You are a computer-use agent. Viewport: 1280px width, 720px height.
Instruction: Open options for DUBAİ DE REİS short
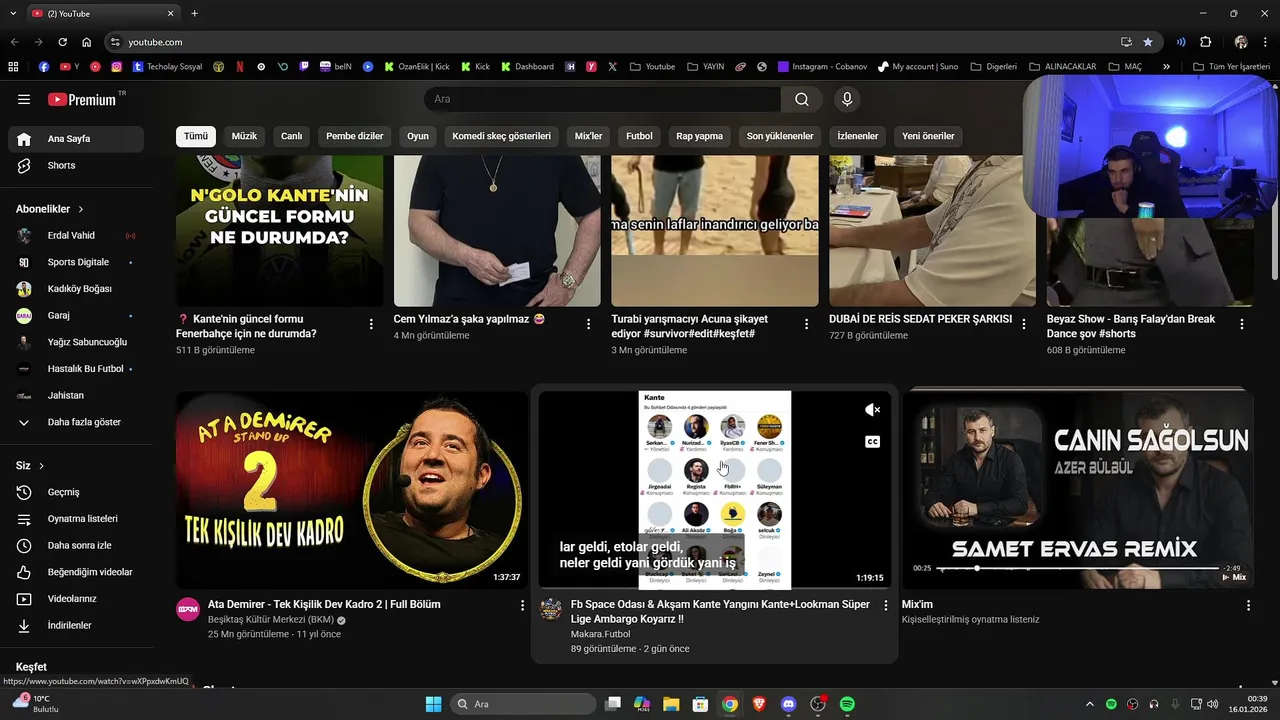[1024, 324]
